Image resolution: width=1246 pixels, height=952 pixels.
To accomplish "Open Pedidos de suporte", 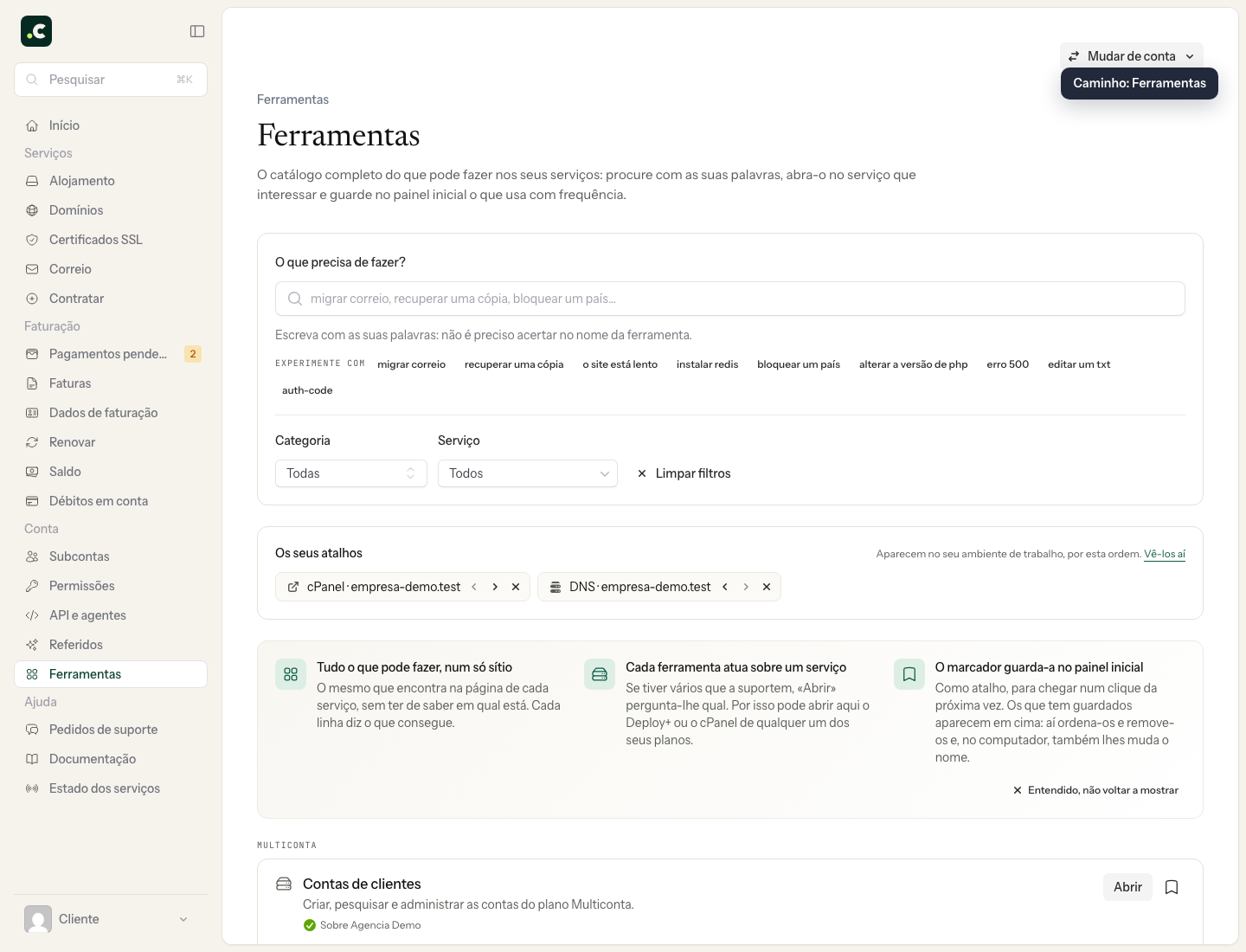I will point(111,730).
